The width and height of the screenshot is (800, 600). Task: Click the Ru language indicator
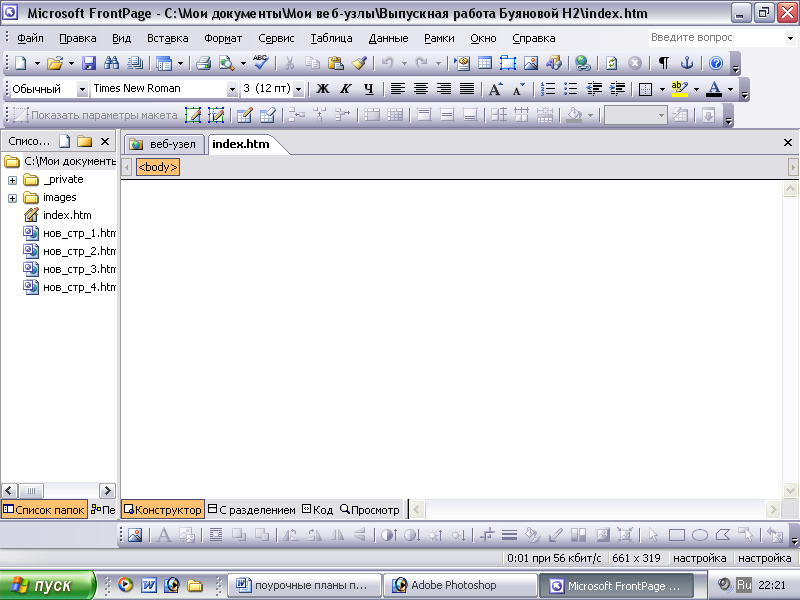(744, 585)
